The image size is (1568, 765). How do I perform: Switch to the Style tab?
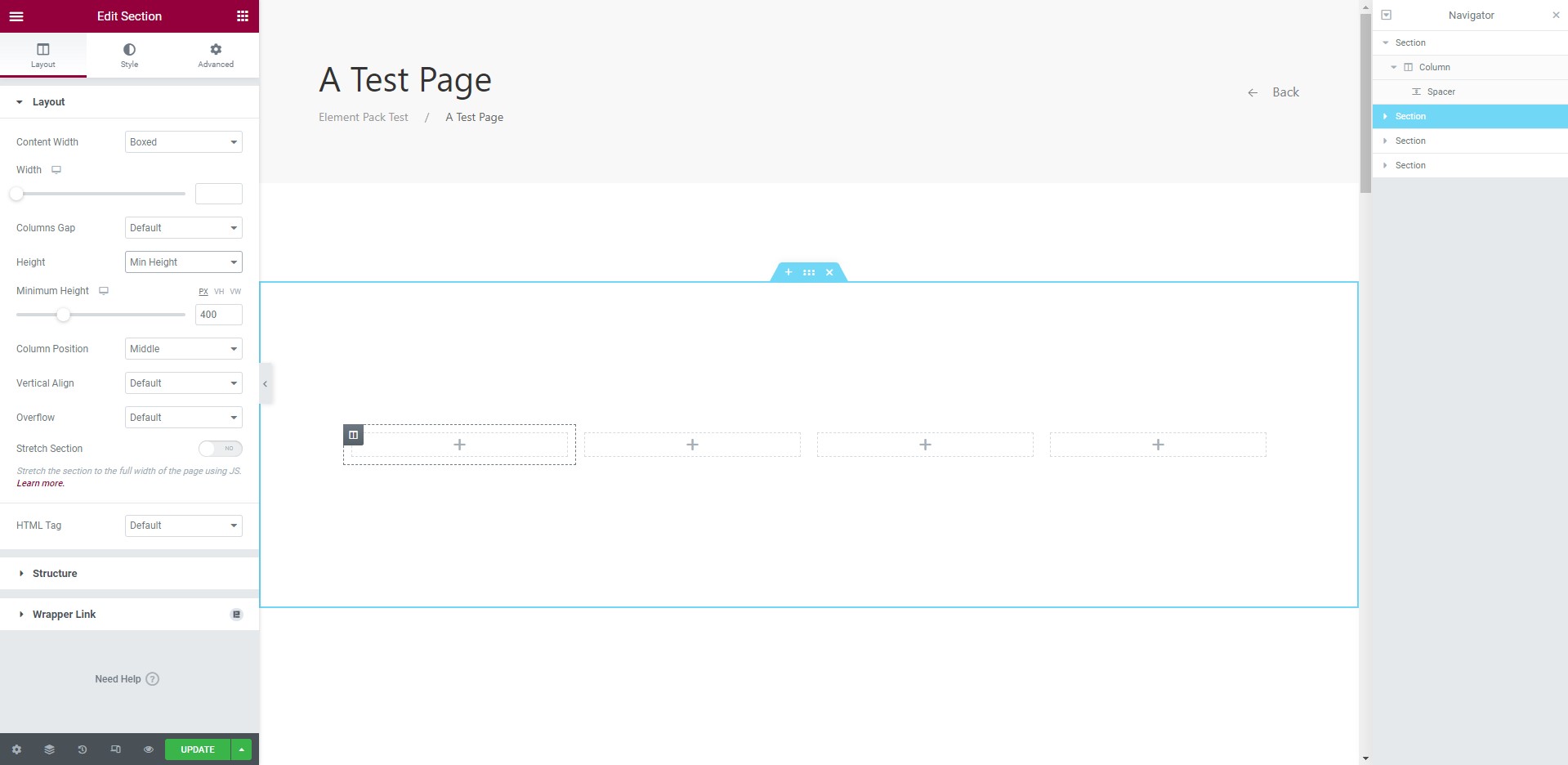[x=128, y=55]
